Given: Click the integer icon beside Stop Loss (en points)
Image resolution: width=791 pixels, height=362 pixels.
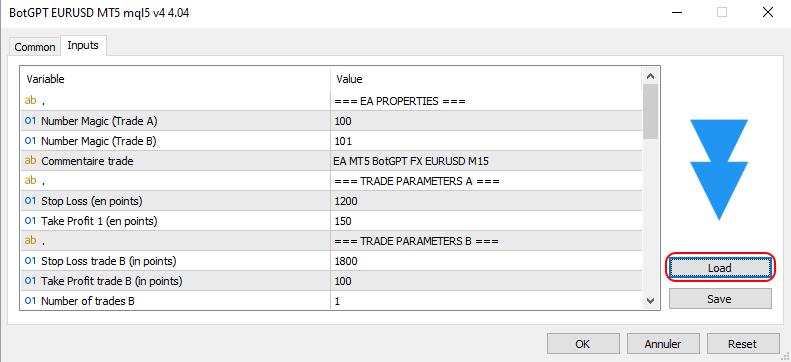Looking at the screenshot, I should (x=31, y=201).
